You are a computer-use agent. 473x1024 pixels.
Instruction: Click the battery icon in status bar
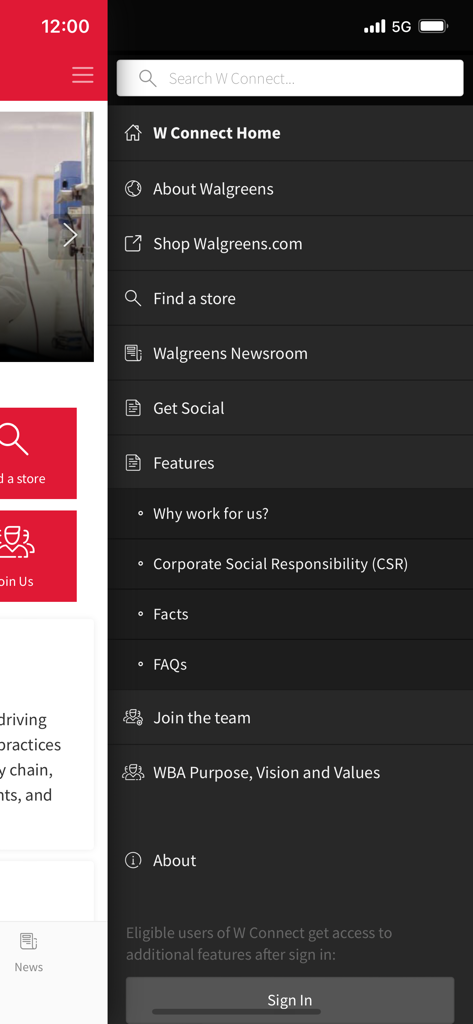(432, 26)
